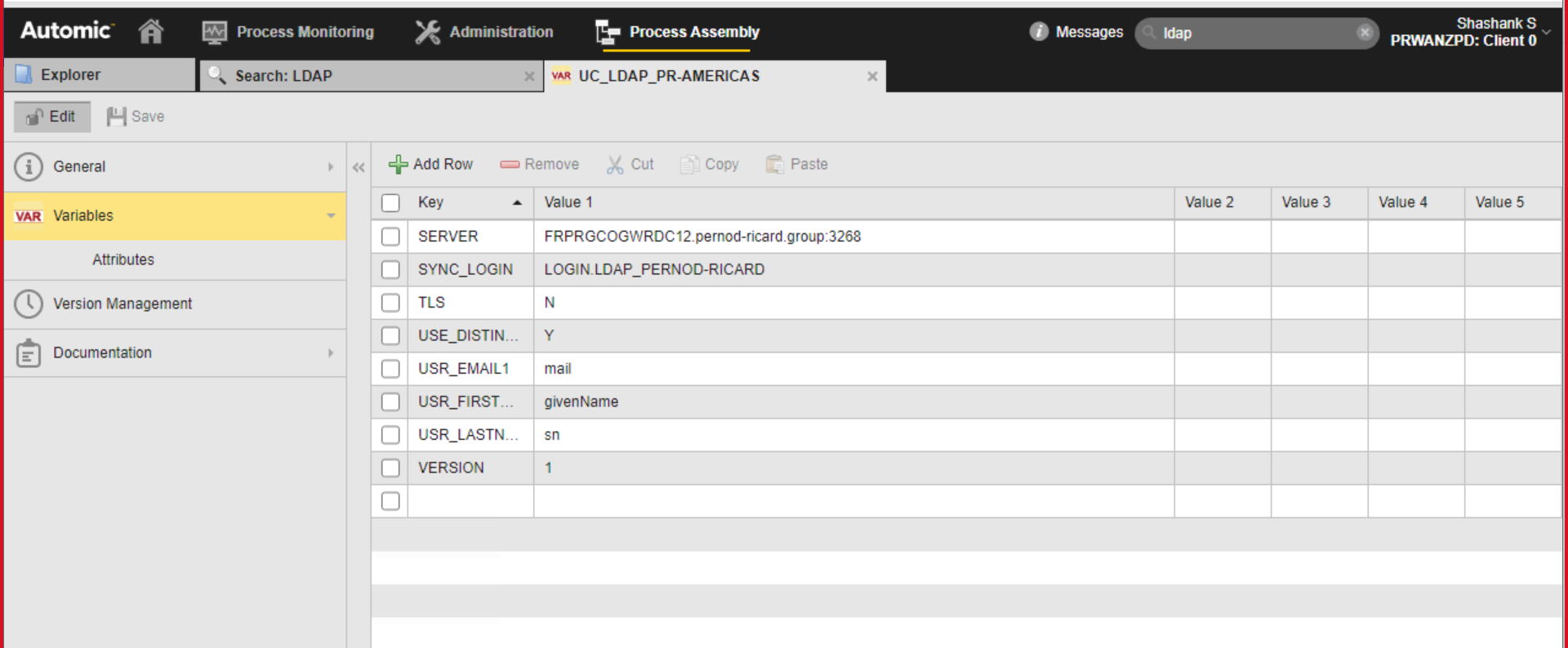Click the Value 3 column header
This screenshot has height=648, width=1568.
coord(1319,202)
